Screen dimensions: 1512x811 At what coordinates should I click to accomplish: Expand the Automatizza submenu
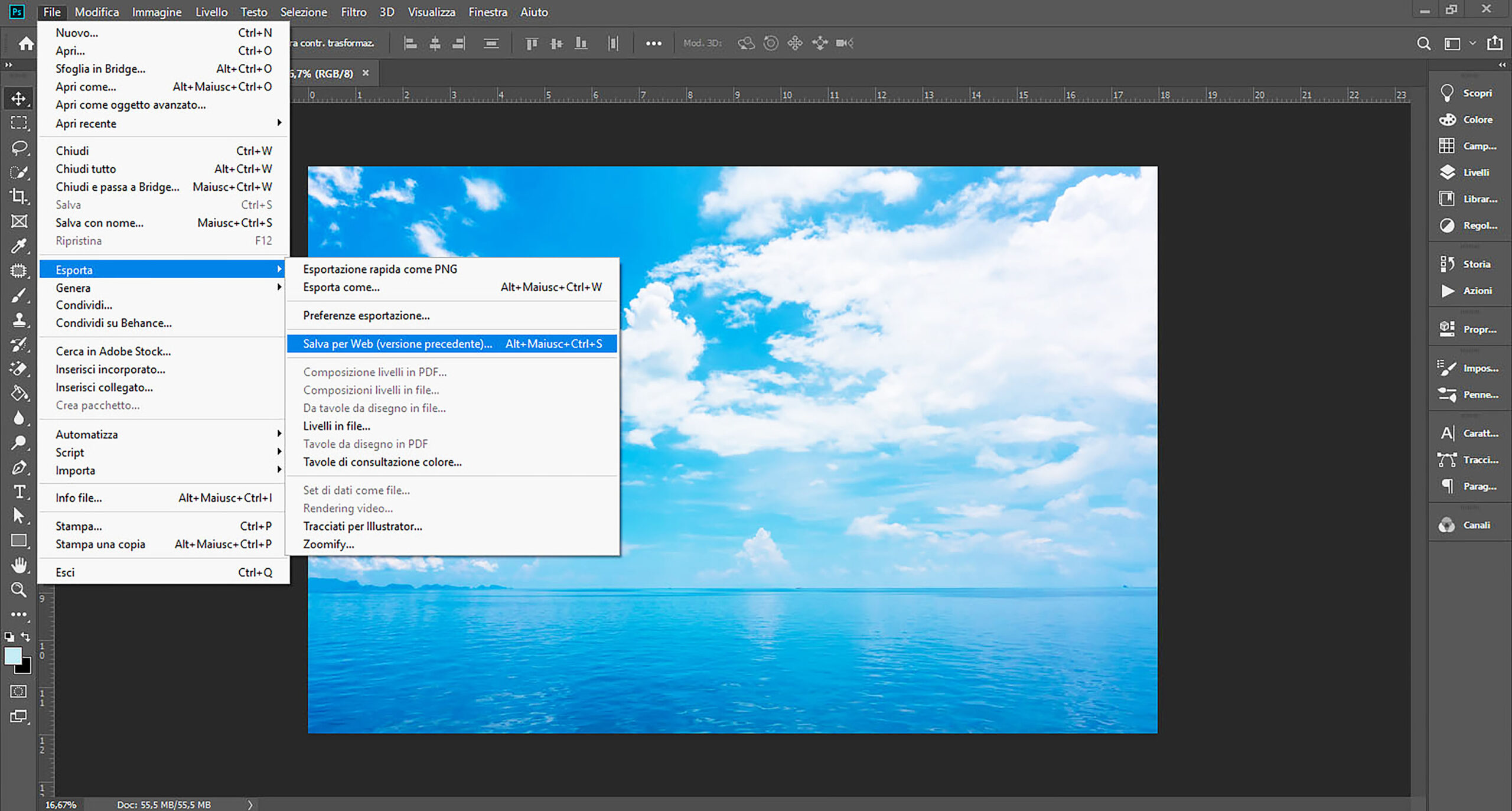[164, 434]
